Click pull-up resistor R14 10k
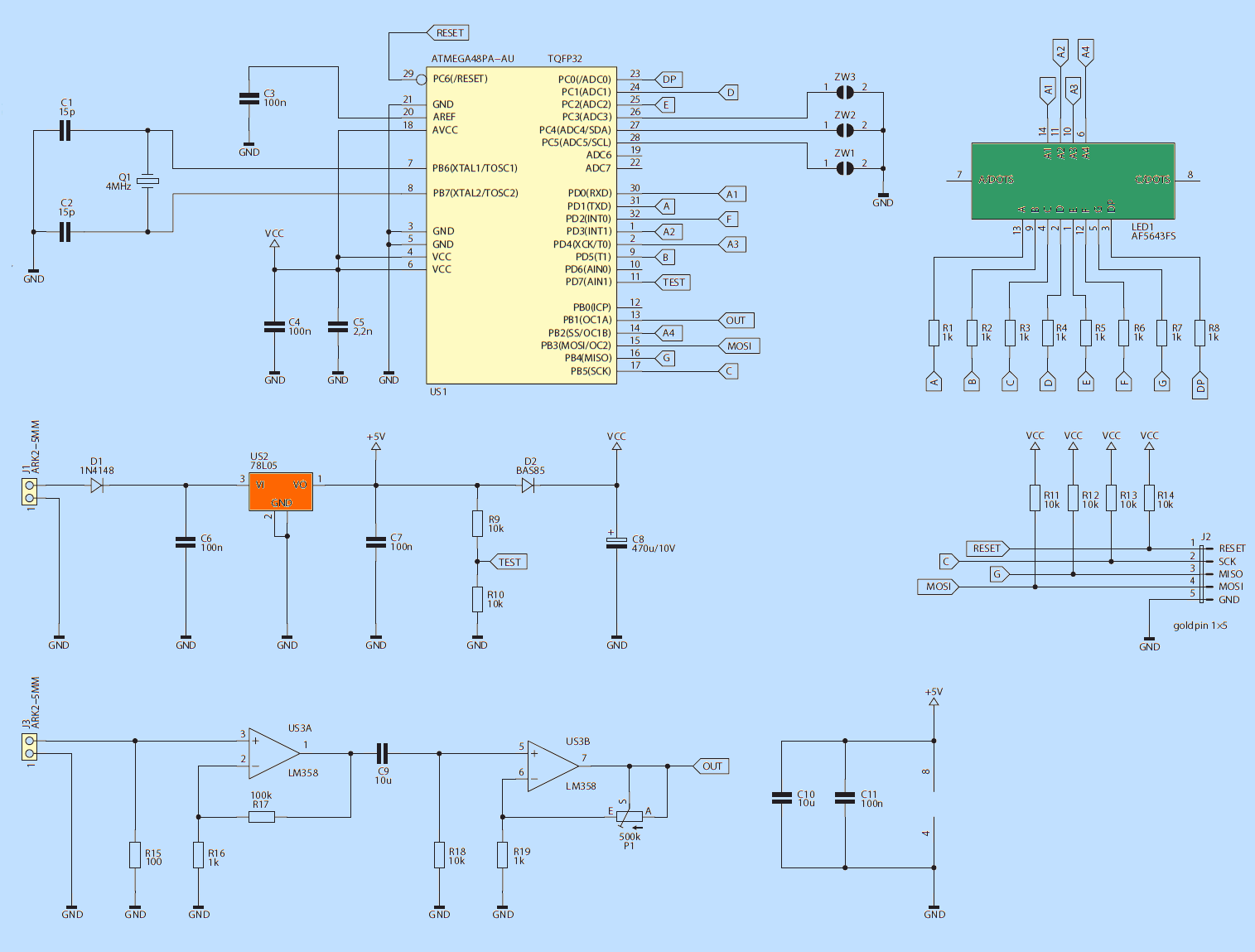This screenshot has height=952, width=1255. pos(1149,498)
